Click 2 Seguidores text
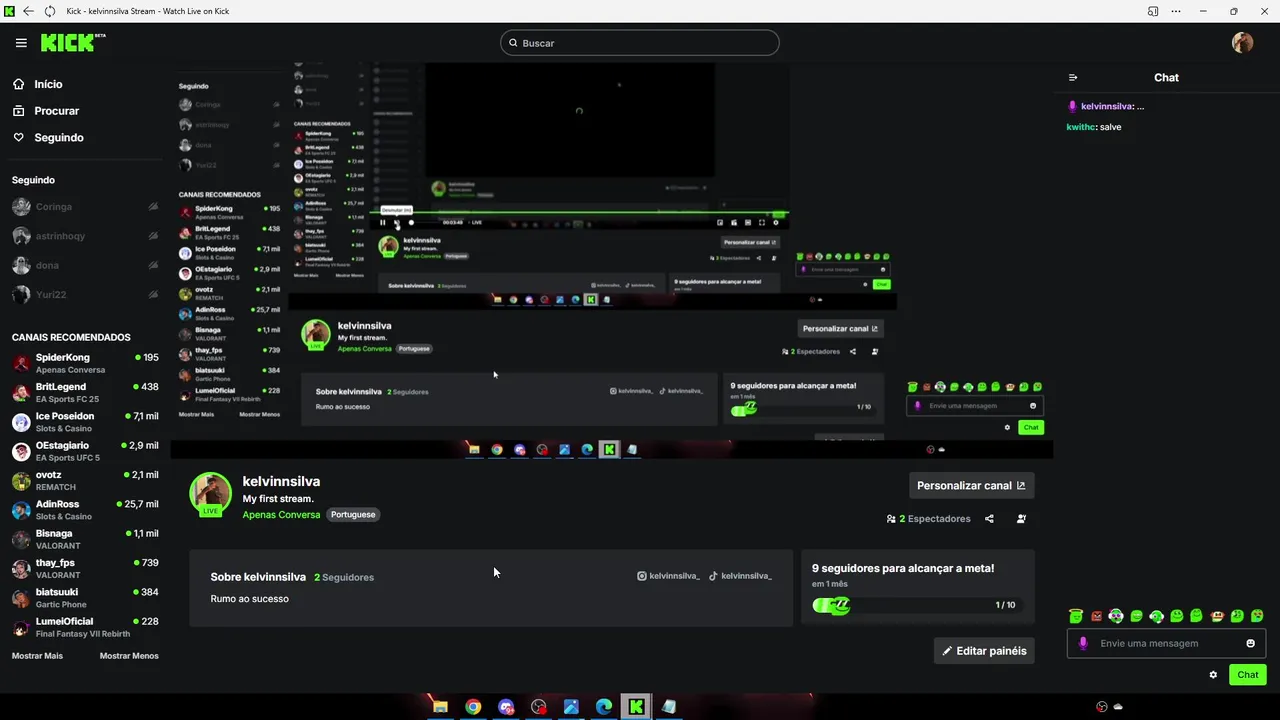The image size is (1280, 720). click(x=344, y=577)
